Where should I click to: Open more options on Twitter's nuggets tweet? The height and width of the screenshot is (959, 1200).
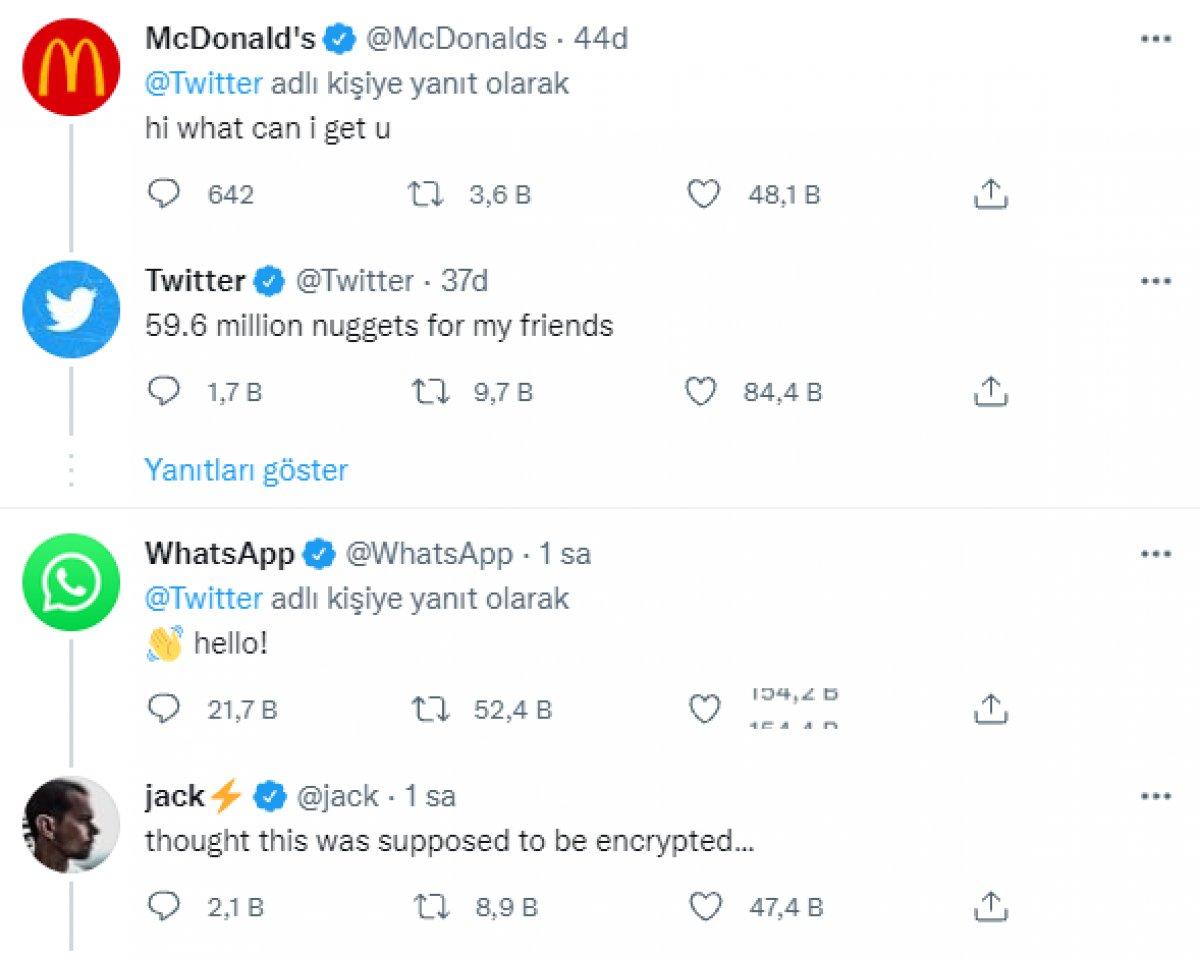1155,281
